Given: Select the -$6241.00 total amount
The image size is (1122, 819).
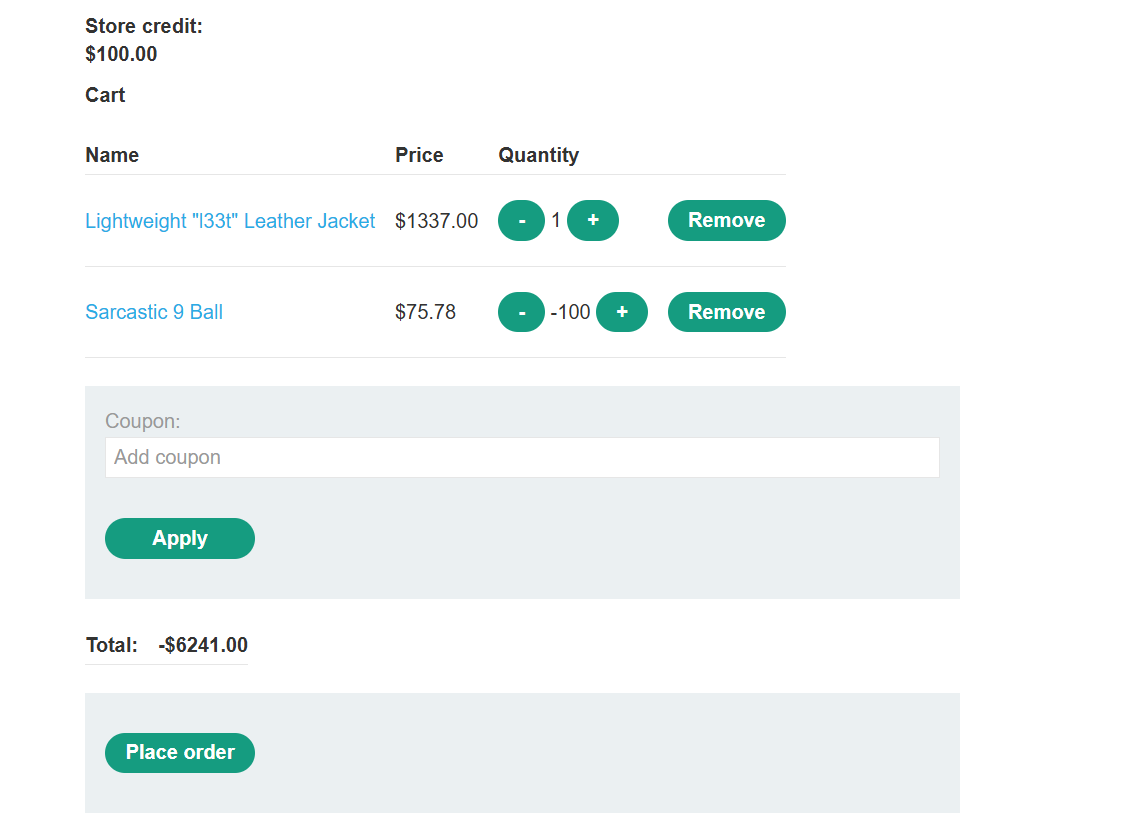Looking at the screenshot, I should tap(203, 645).
